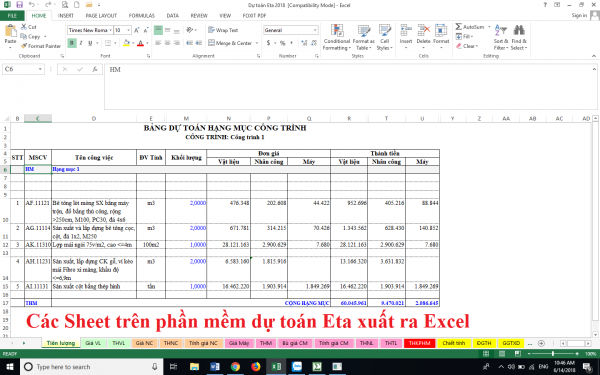This screenshot has width=600, height=375.
Task: Toggle Italic formatting
Action: (x=81, y=43)
